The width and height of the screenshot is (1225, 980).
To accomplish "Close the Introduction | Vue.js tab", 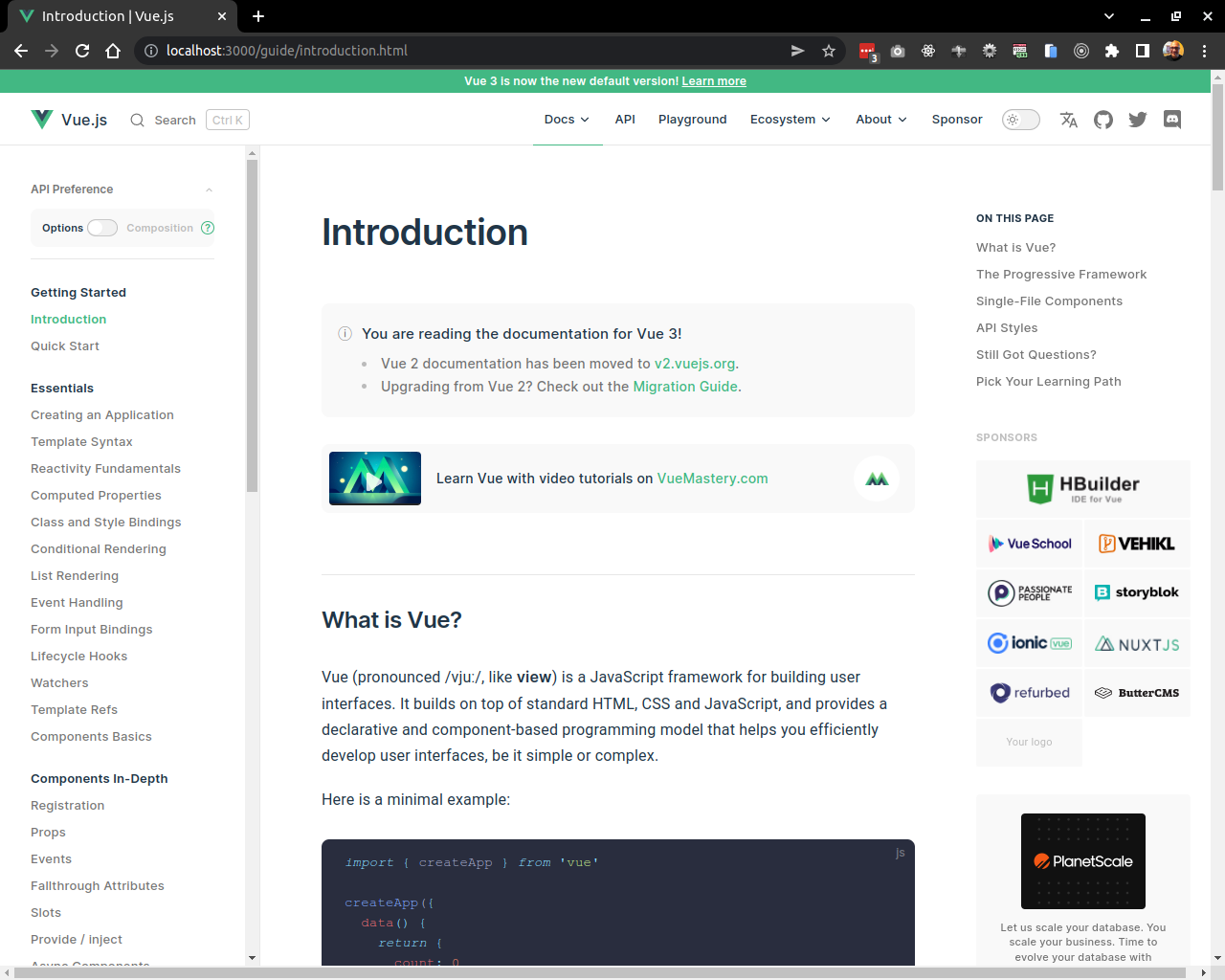I will pos(222,16).
